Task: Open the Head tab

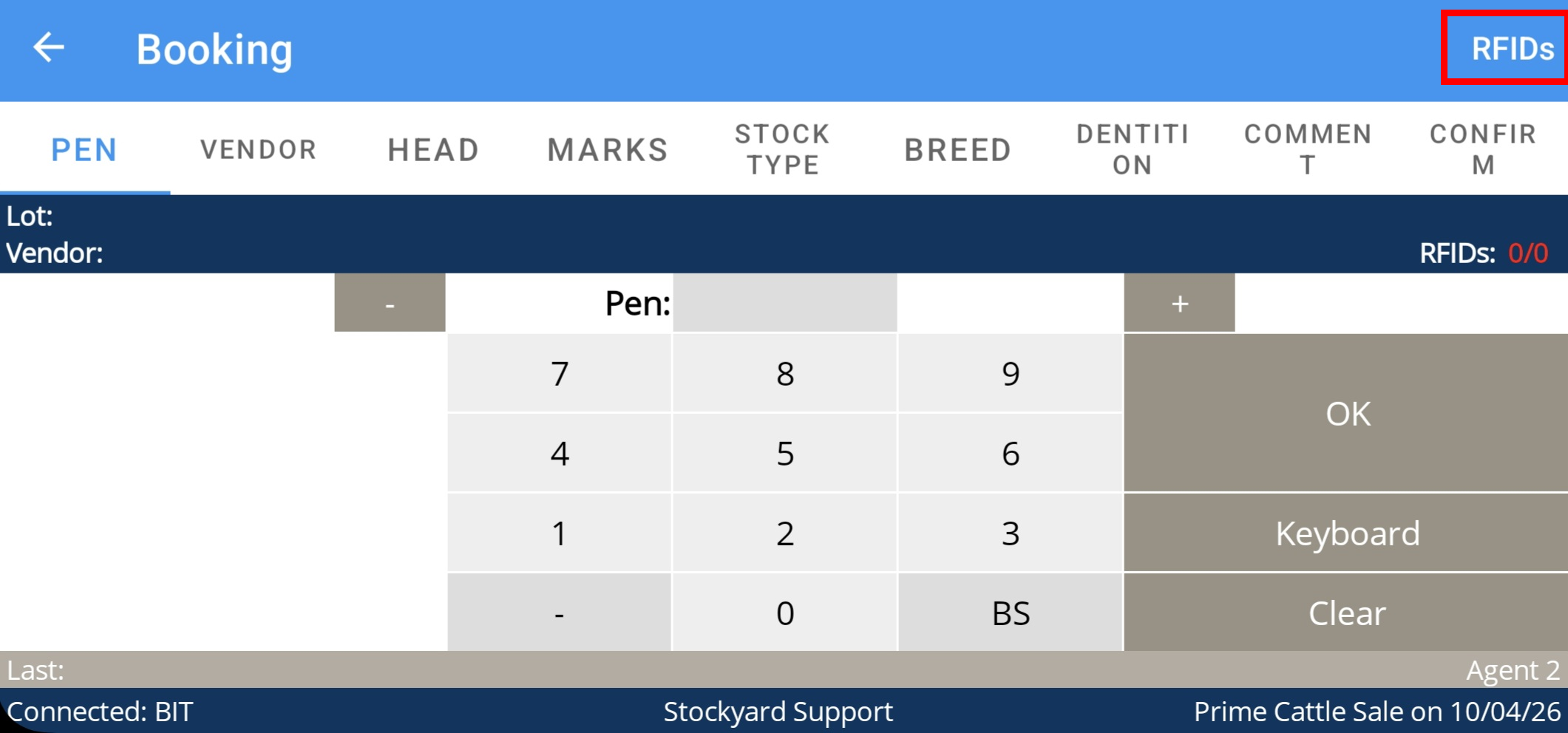Action: coord(433,149)
